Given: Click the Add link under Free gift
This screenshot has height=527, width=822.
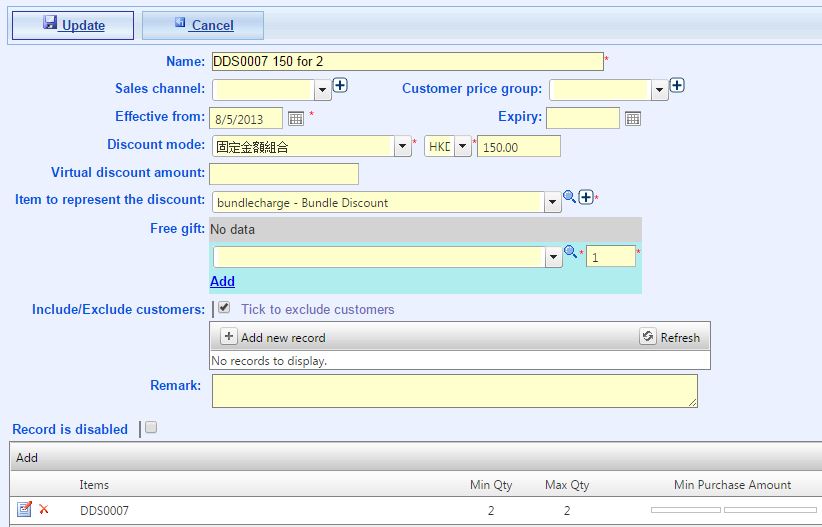Looking at the screenshot, I should click(x=222, y=282).
